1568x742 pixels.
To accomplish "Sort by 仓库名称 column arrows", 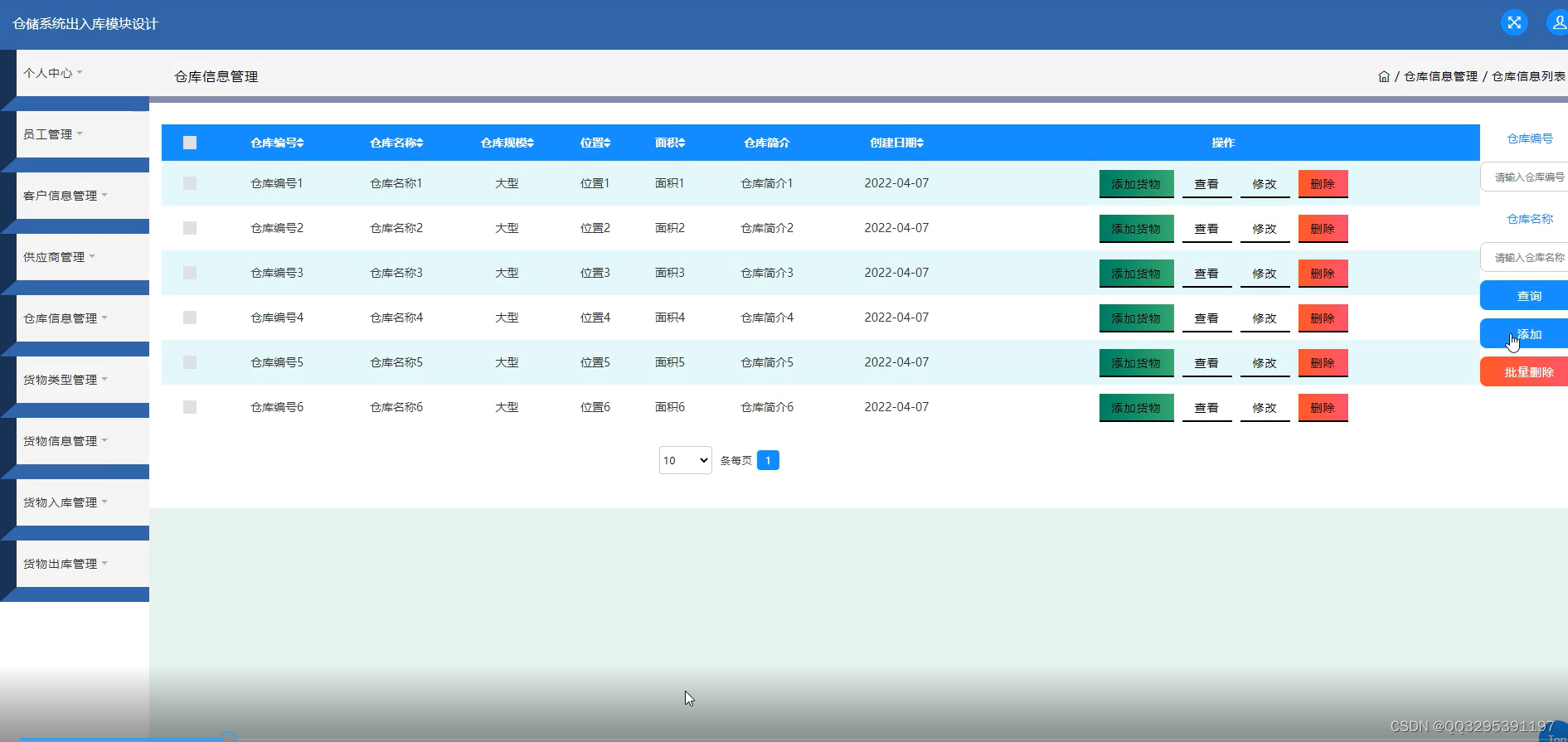I will pyautogui.click(x=420, y=143).
